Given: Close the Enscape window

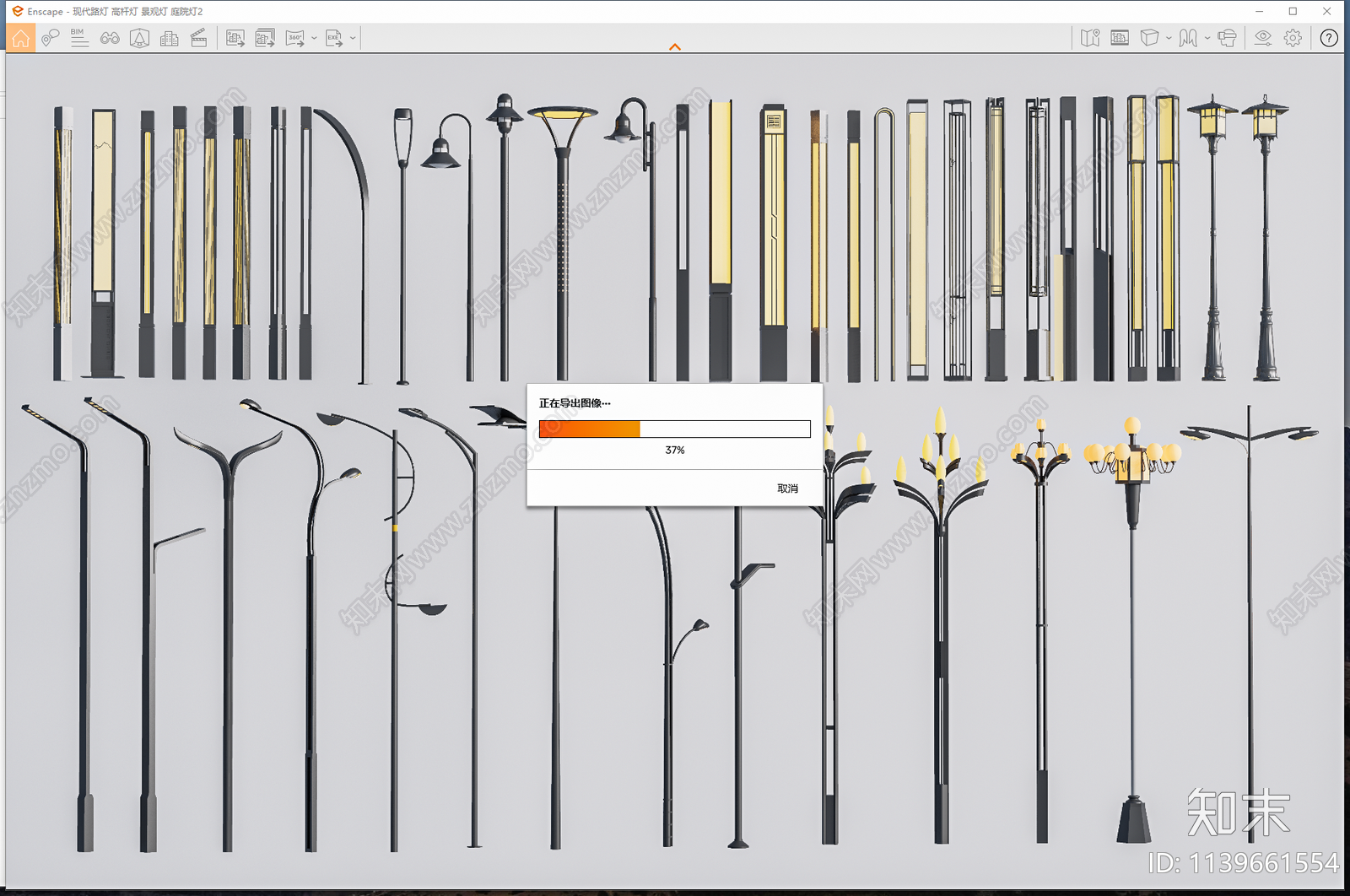Looking at the screenshot, I should pyautogui.click(x=1327, y=12).
